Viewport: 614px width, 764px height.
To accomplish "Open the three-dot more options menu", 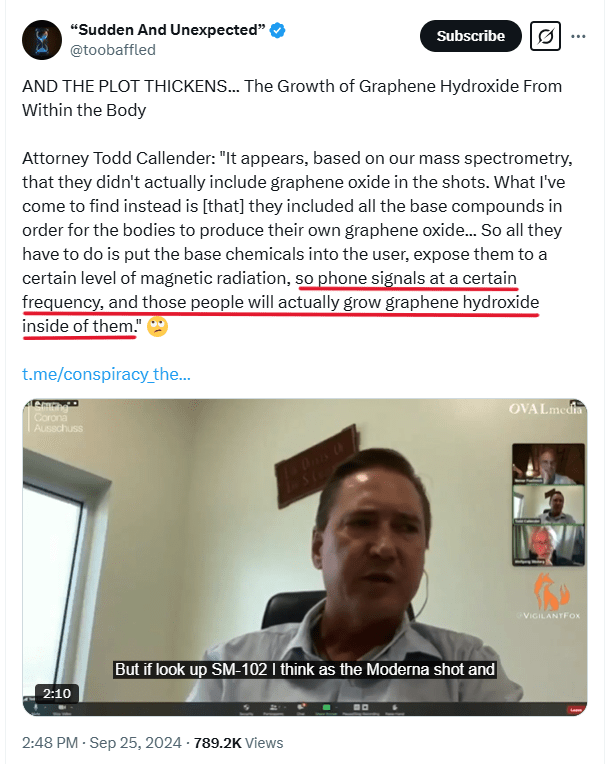I will (578, 36).
